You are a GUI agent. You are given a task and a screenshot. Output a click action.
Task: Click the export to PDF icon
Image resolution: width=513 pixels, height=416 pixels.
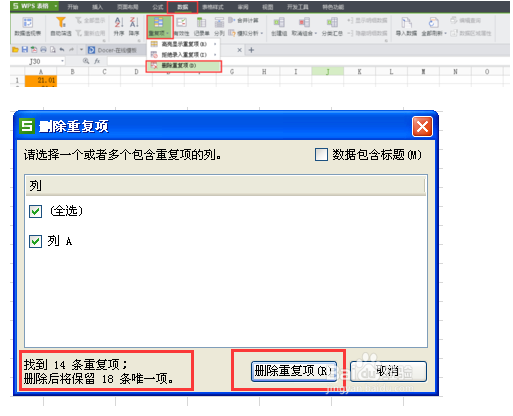[x=34, y=50]
